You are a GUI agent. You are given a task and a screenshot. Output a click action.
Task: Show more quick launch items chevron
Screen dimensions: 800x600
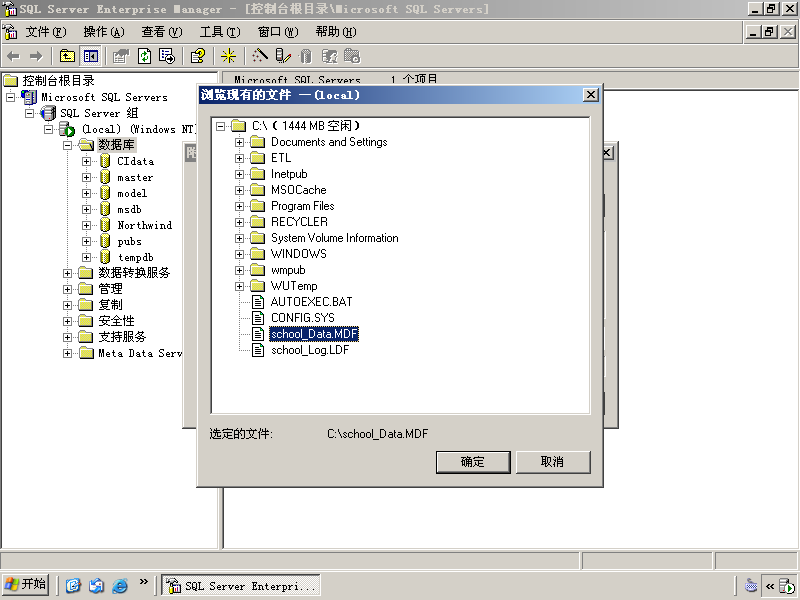[143, 582]
